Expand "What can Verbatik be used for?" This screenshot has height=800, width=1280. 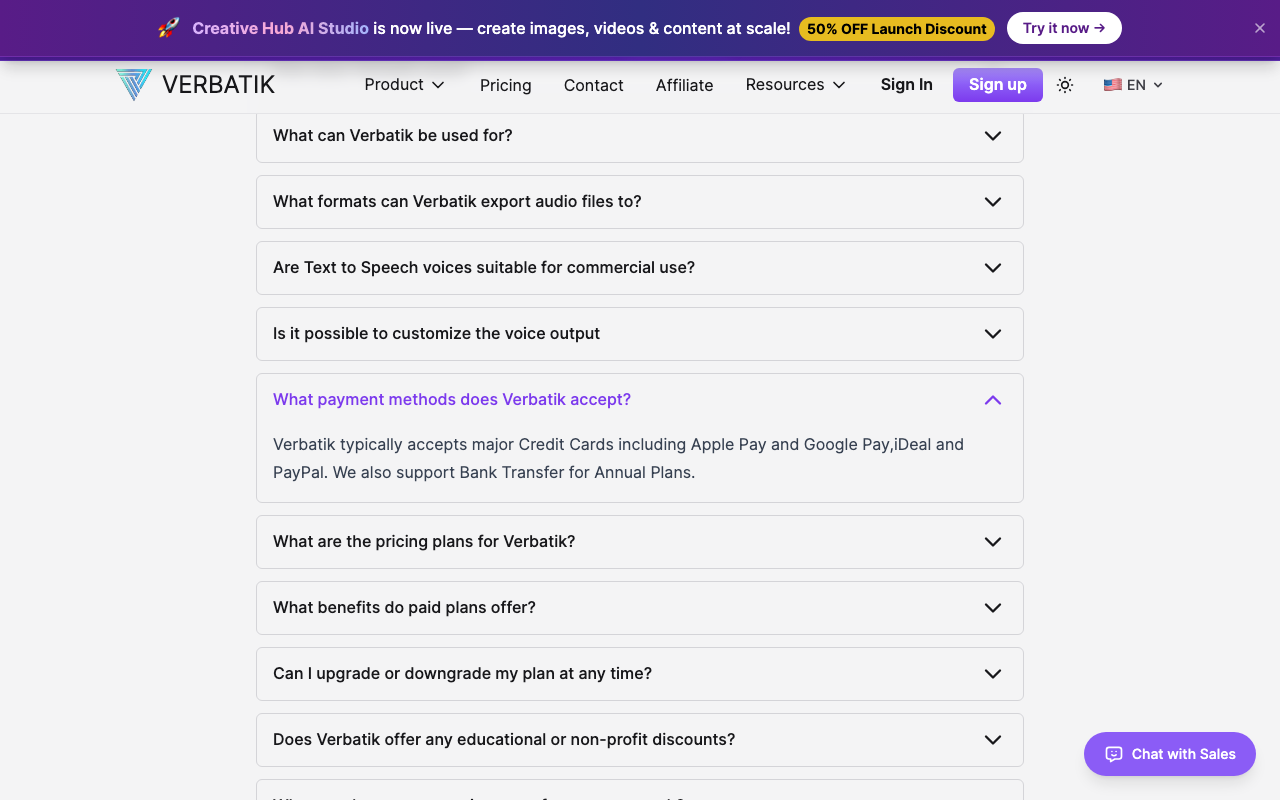tap(640, 136)
